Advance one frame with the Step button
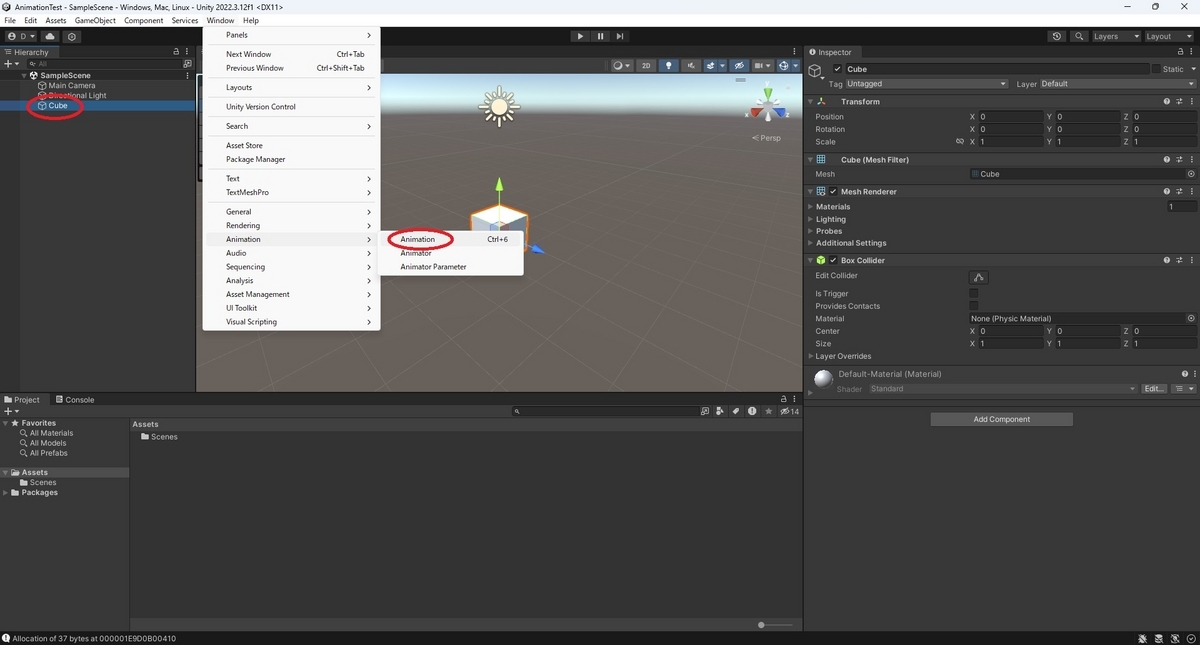 pos(620,36)
